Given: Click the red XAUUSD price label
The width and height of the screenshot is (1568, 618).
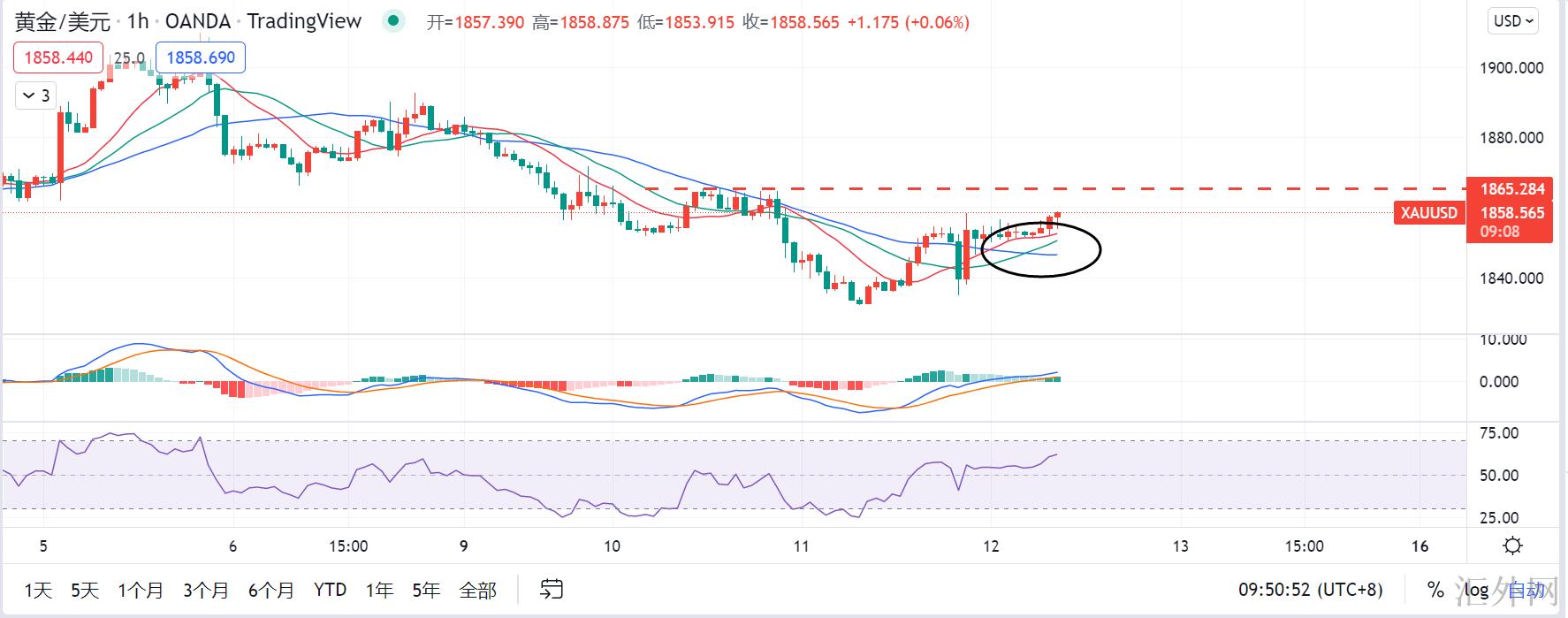Looking at the screenshot, I should (x=1428, y=213).
